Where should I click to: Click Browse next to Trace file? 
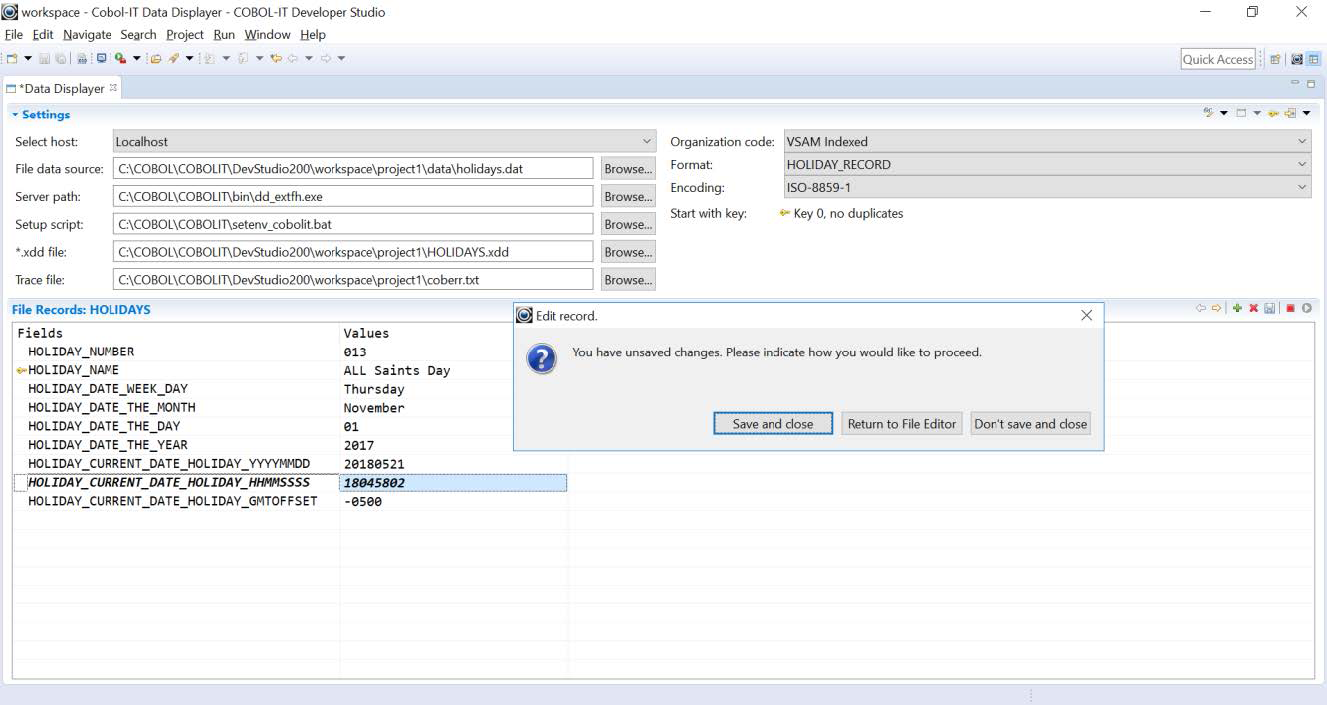click(627, 280)
